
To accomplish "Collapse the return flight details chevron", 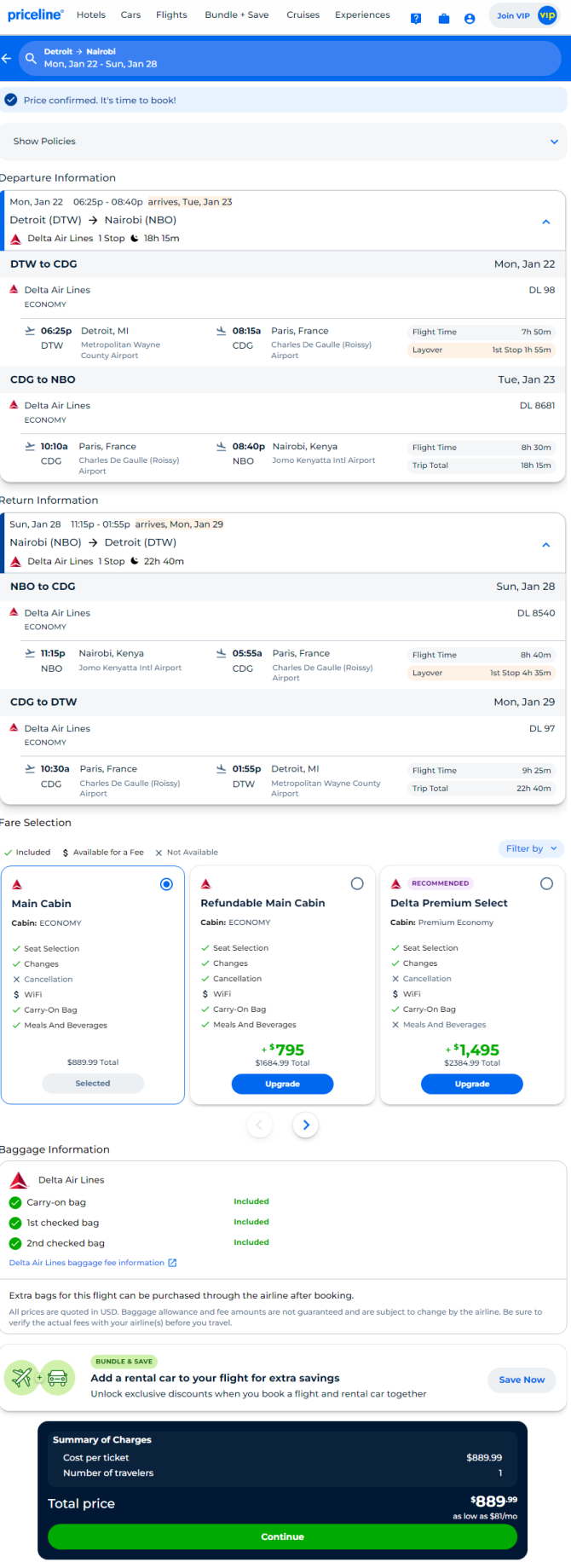I will click(x=546, y=545).
